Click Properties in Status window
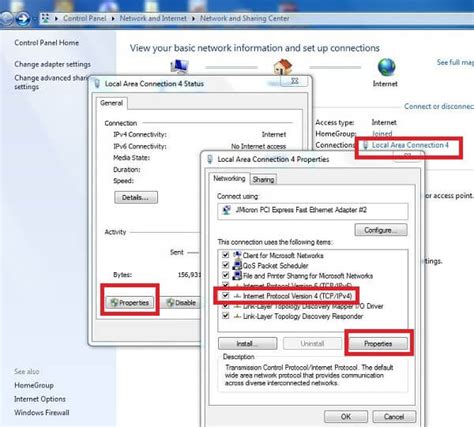474x427 pixels. click(x=130, y=303)
